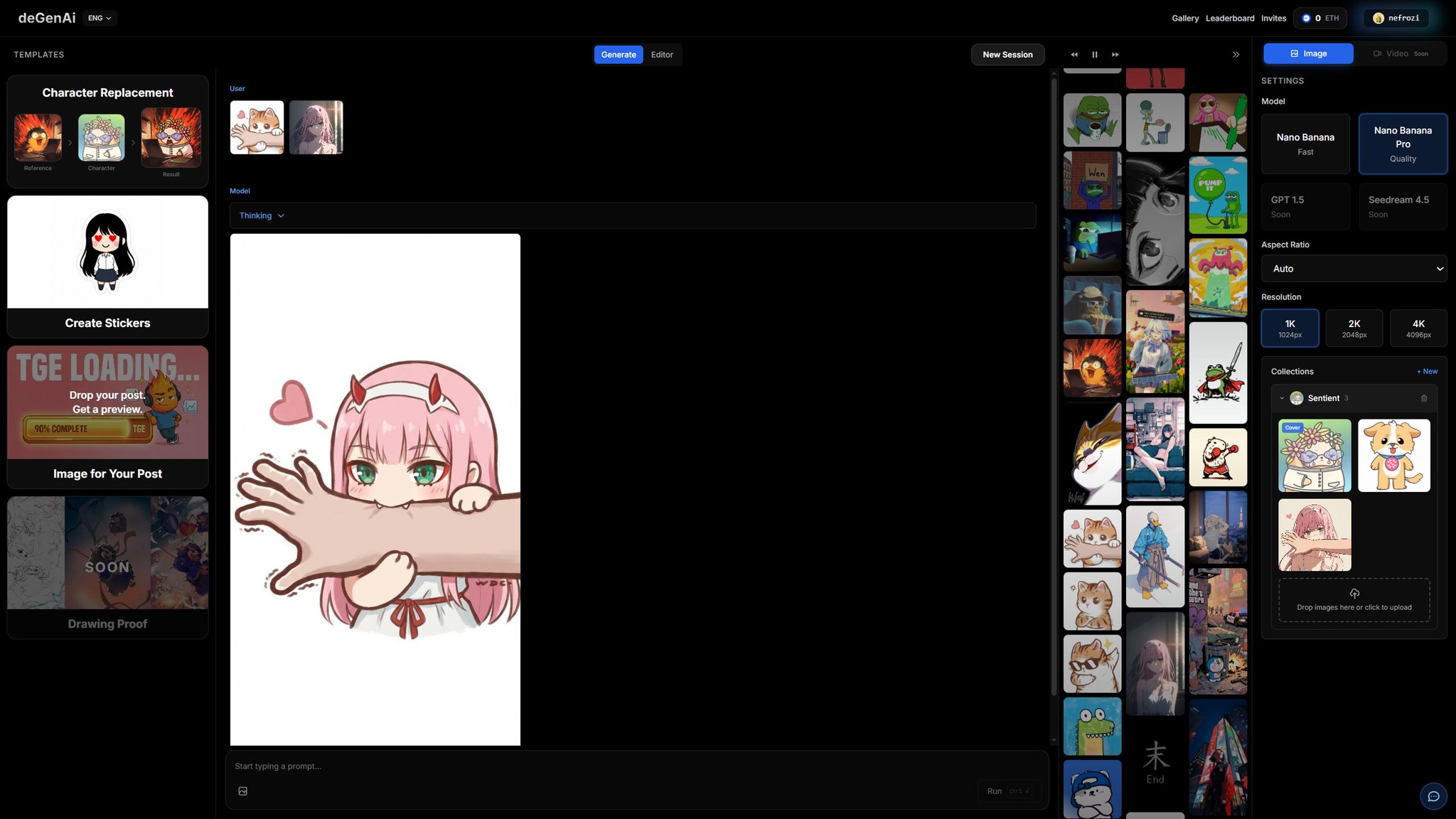The image size is (1456, 819).
Task: Select Nano Banana Fast model
Action: pyautogui.click(x=1305, y=144)
